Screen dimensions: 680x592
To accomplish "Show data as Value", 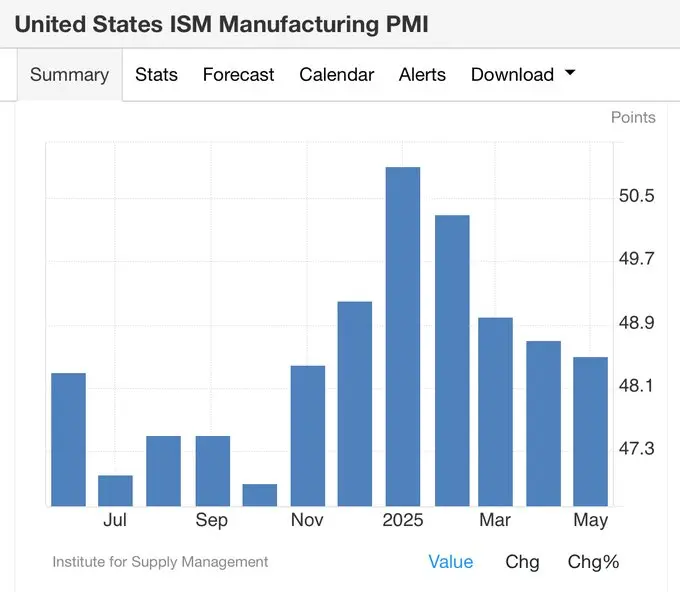I will (450, 562).
